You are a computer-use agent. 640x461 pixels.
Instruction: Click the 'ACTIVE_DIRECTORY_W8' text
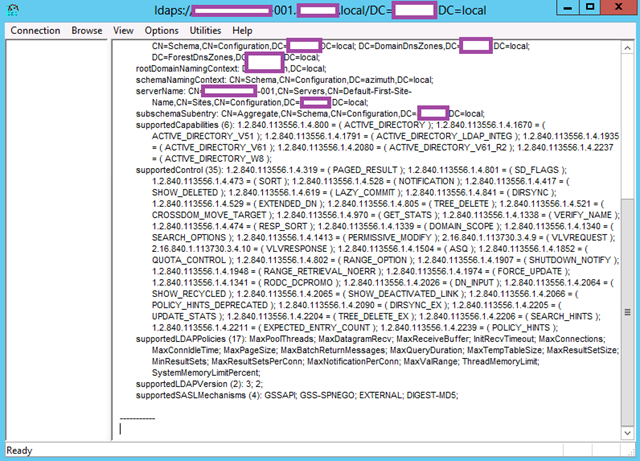click(x=214, y=158)
